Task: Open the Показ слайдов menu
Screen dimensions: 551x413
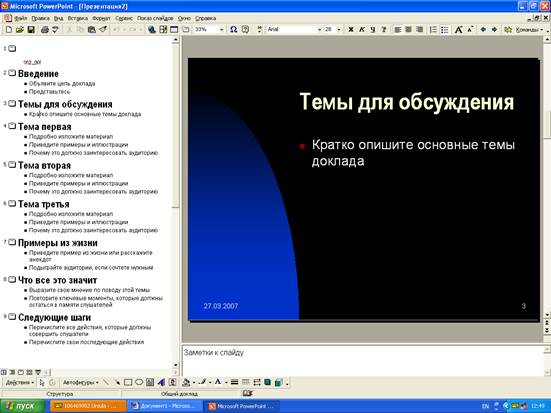Action: [x=155, y=18]
